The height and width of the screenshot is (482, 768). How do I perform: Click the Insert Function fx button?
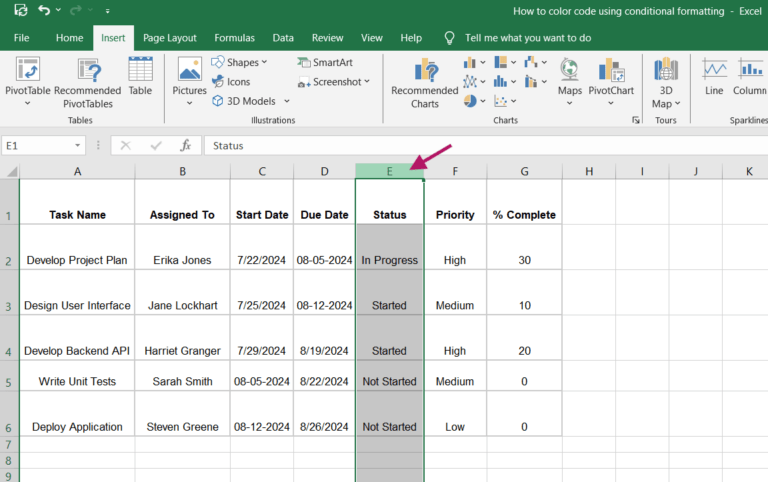(x=184, y=145)
